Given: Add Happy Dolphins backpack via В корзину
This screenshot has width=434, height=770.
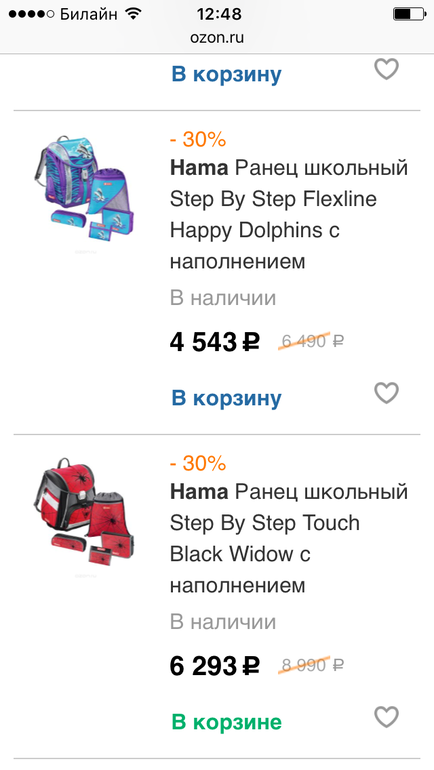Looking at the screenshot, I should tap(226, 398).
